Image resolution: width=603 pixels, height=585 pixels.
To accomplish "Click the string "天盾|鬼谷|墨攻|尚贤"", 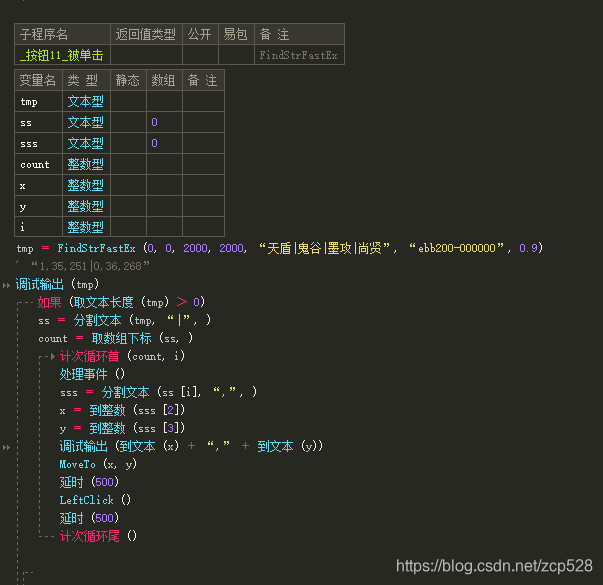I will click(x=325, y=248).
